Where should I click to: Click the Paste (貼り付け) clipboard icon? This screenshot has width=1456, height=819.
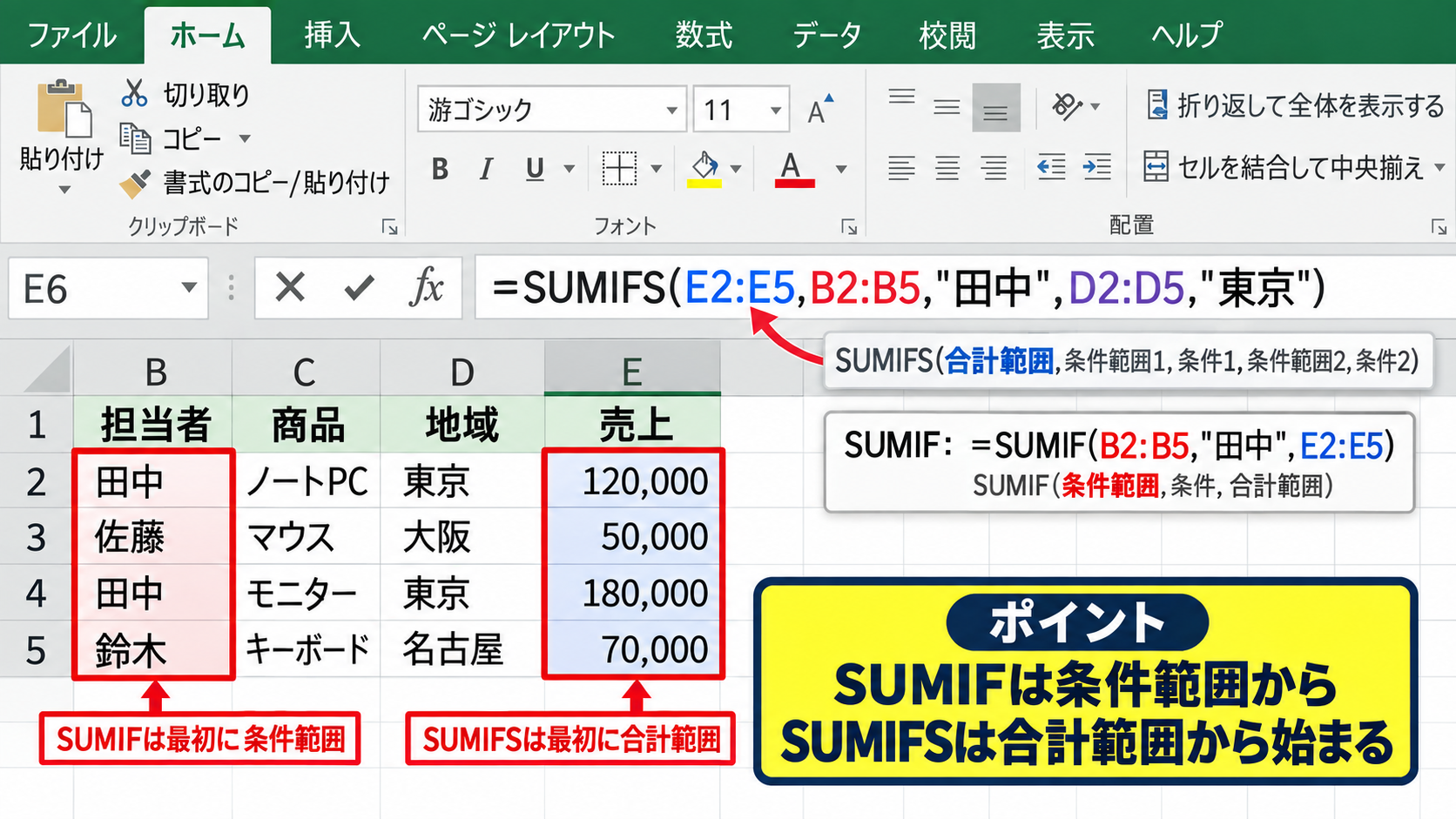[64, 109]
